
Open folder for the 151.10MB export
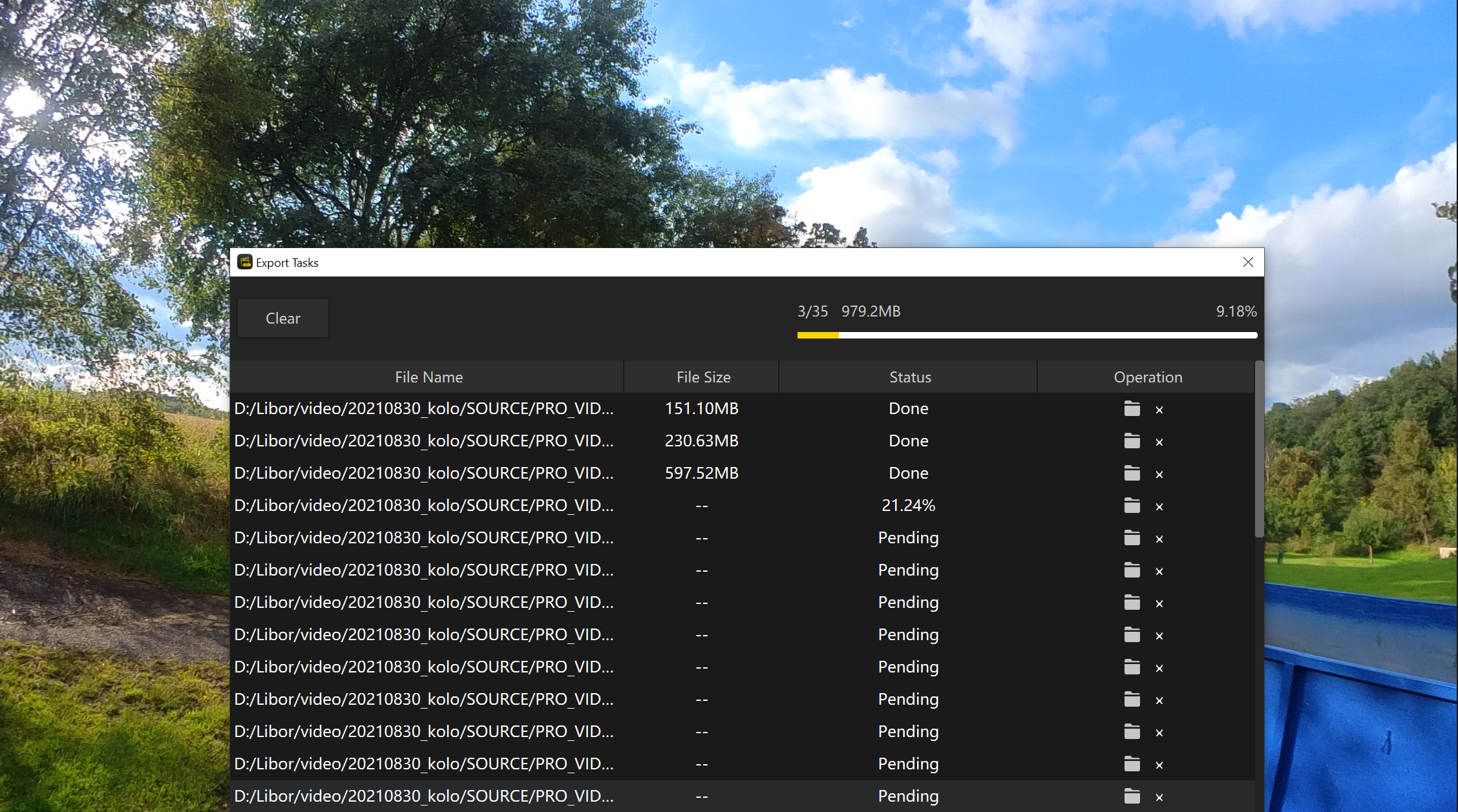pyautogui.click(x=1132, y=409)
